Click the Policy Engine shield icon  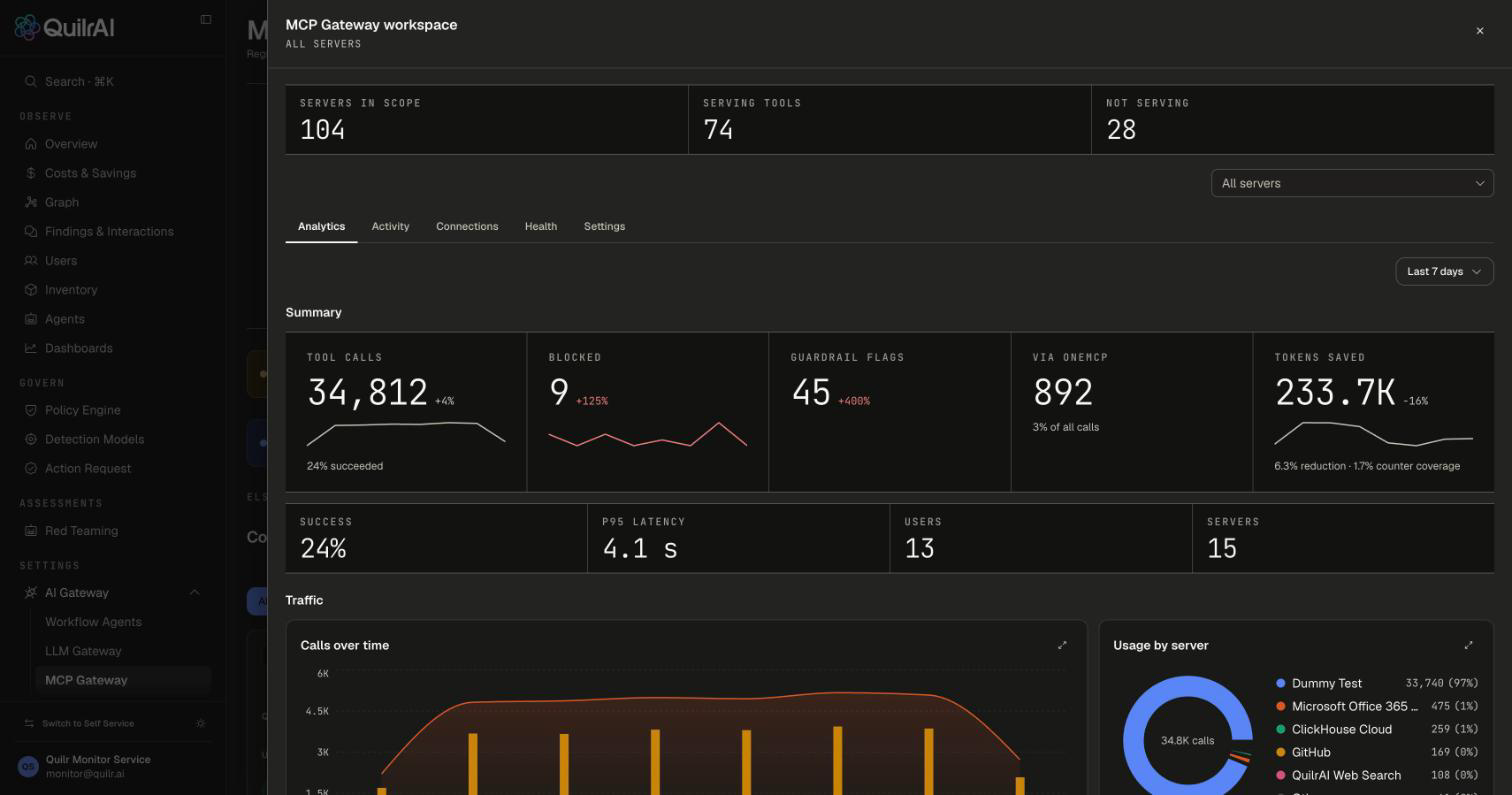31,410
